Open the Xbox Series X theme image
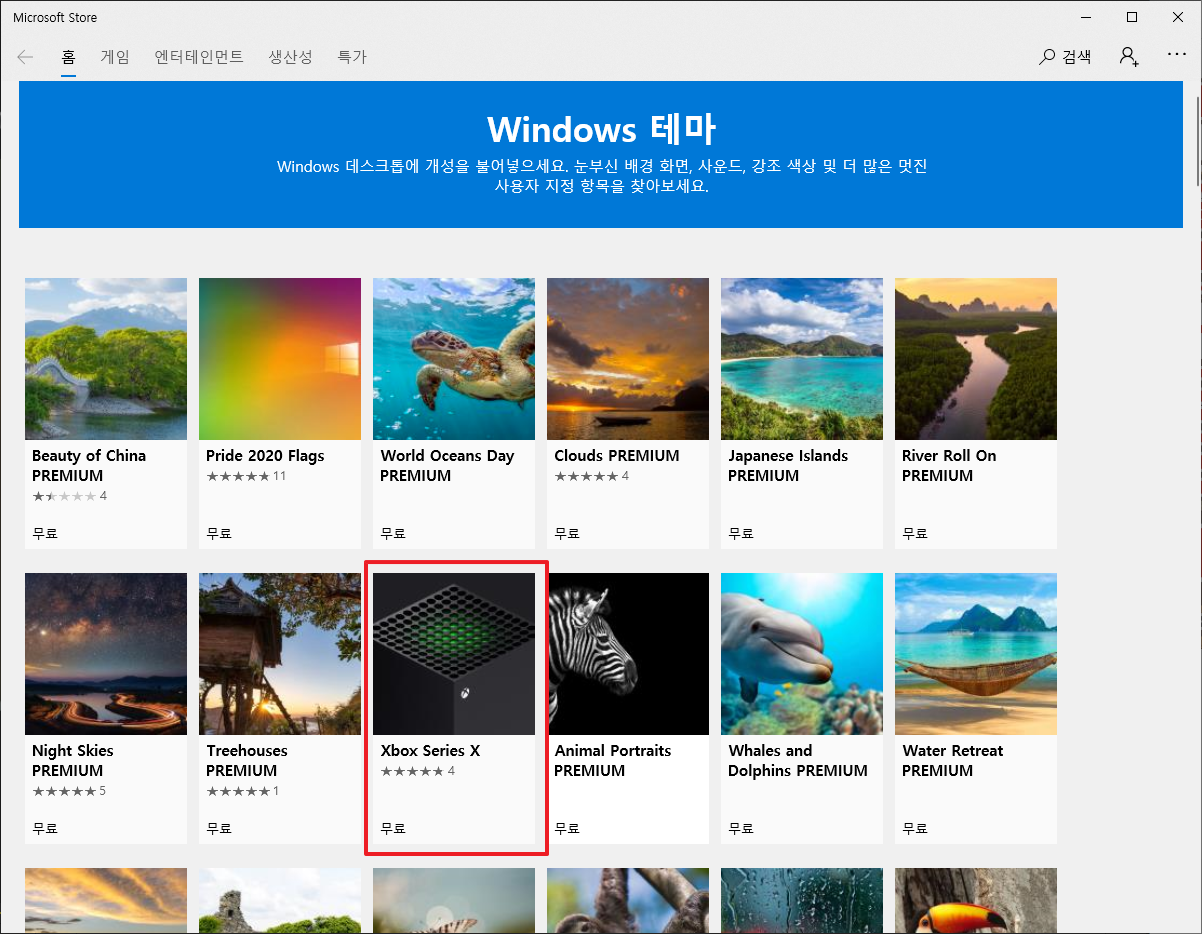 454,654
